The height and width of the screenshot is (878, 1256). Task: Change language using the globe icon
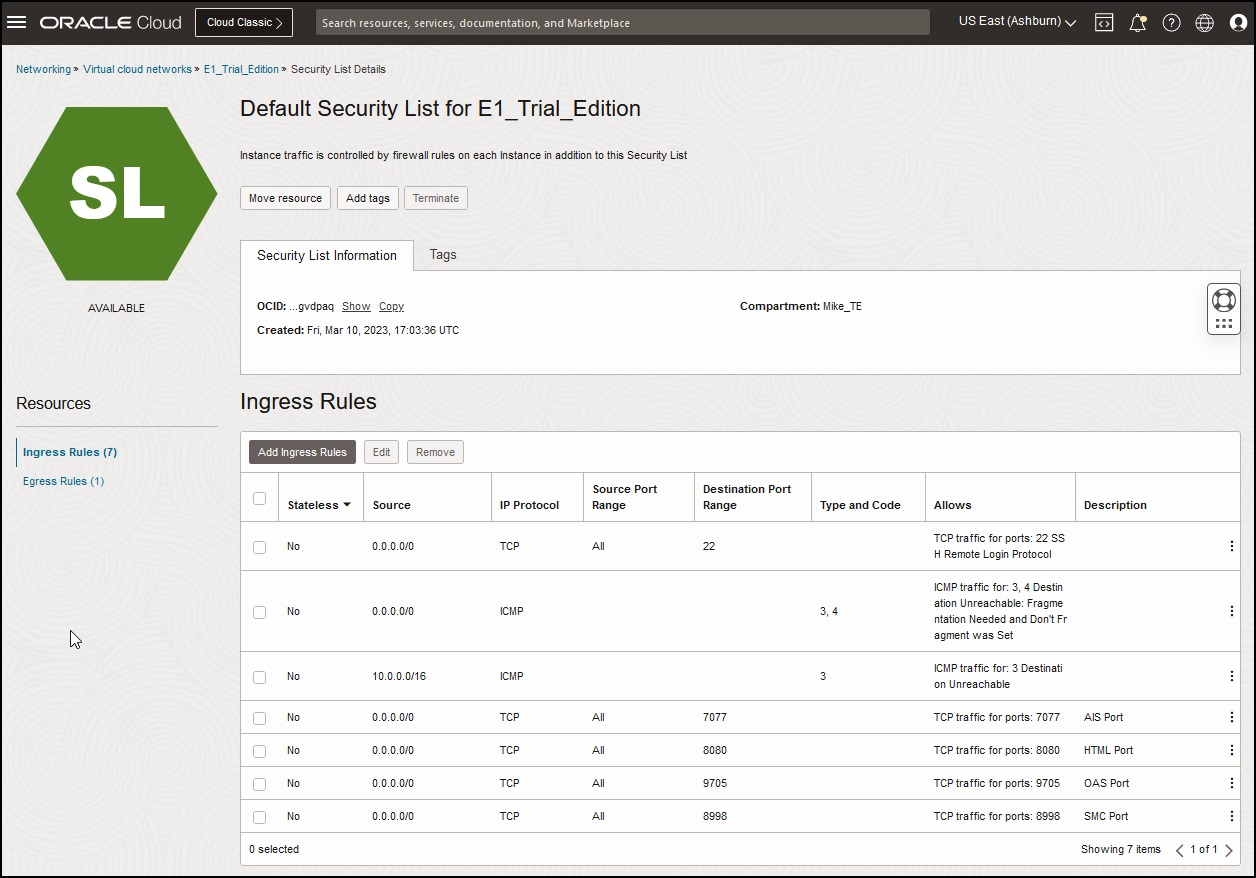tap(1204, 21)
